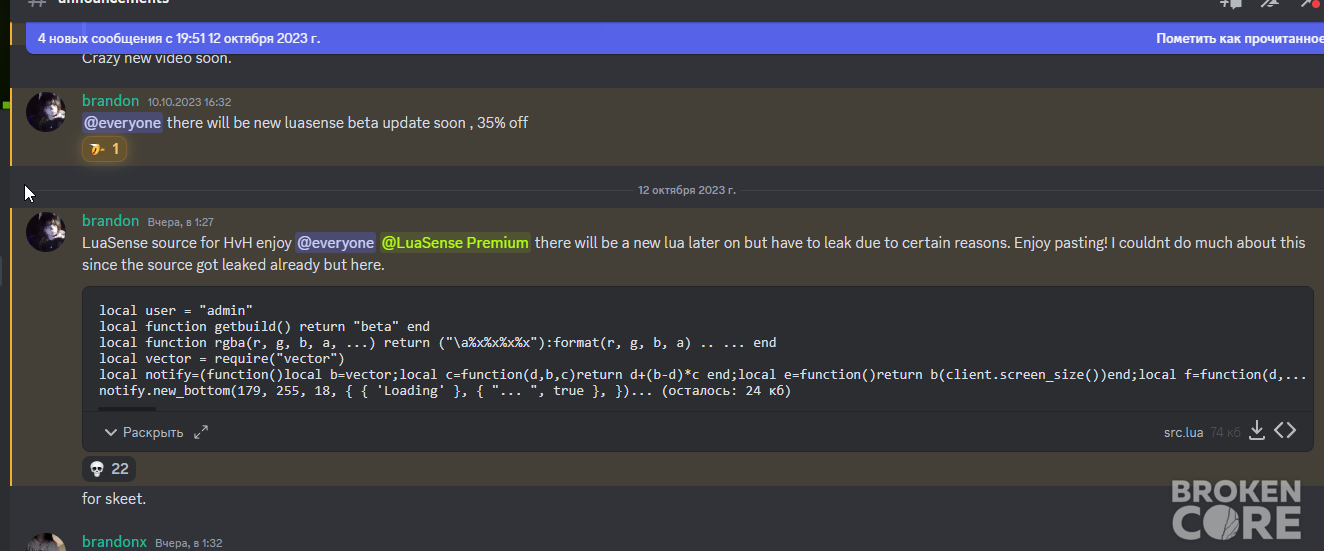This screenshot has width=1324, height=551.
Task: Click the timestamp Вчера, в 1:27
Action: pos(180,222)
